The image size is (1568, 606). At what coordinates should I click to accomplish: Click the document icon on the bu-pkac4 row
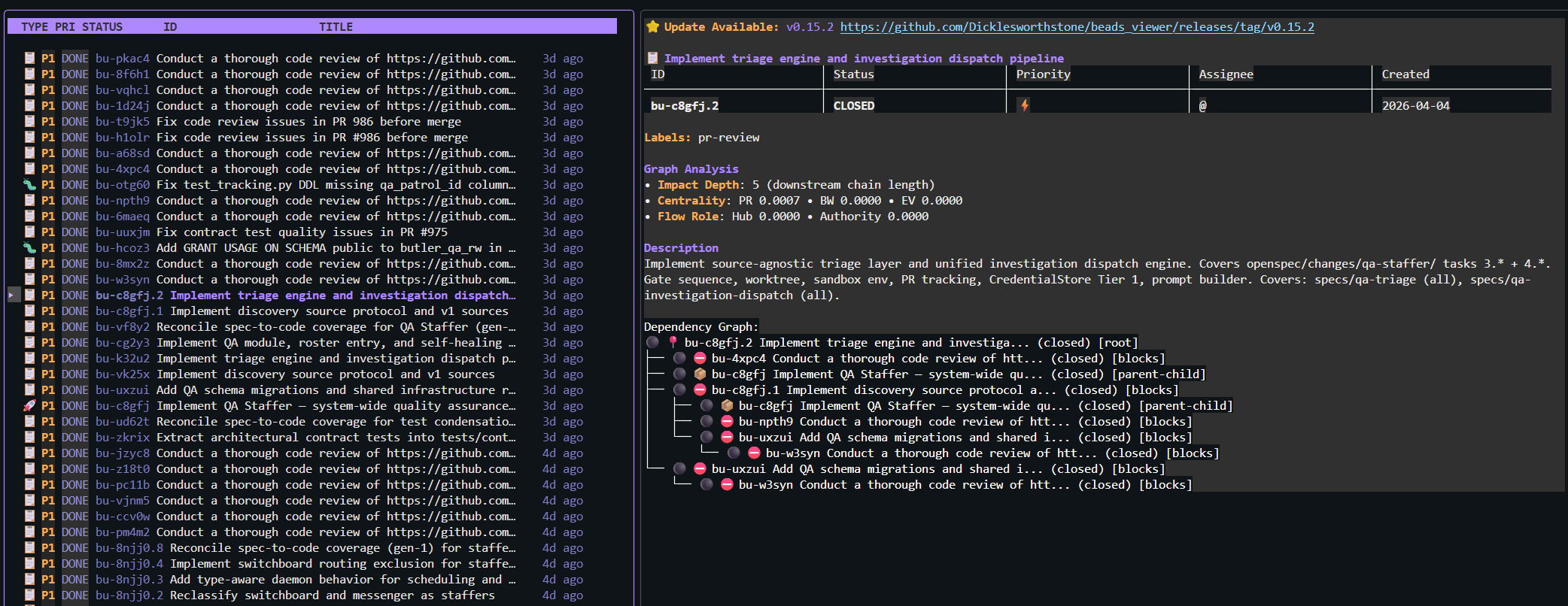29,59
